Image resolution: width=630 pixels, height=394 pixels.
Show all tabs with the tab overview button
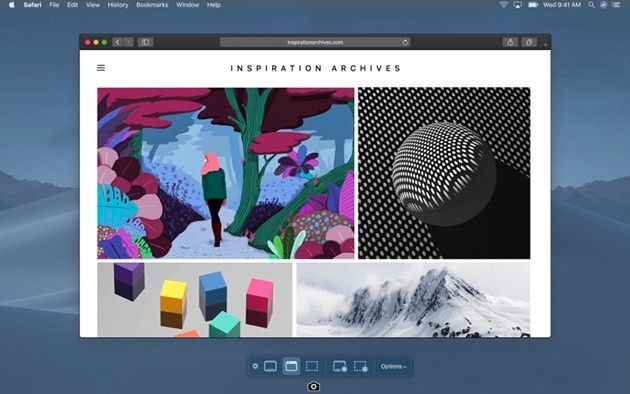point(529,42)
